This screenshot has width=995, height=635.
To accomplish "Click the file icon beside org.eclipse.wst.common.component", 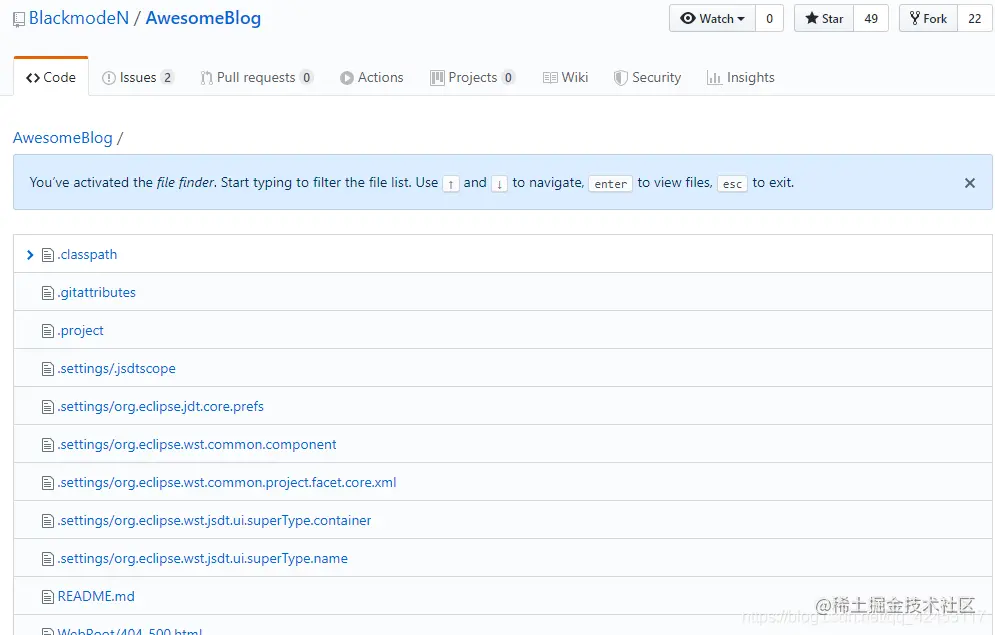I will 48,445.
